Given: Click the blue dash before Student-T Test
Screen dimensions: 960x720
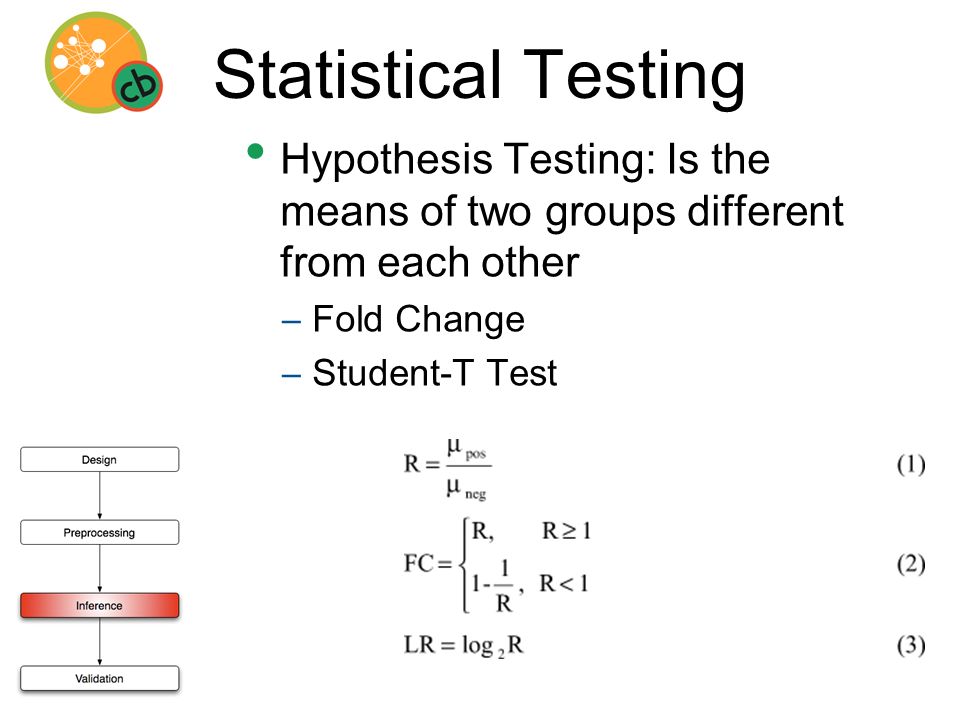Looking at the screenshot, I should pos(291,375).
